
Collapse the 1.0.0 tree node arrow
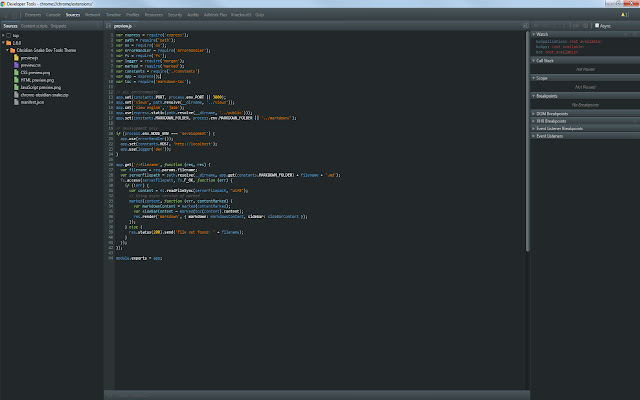(x=3, y=42)
